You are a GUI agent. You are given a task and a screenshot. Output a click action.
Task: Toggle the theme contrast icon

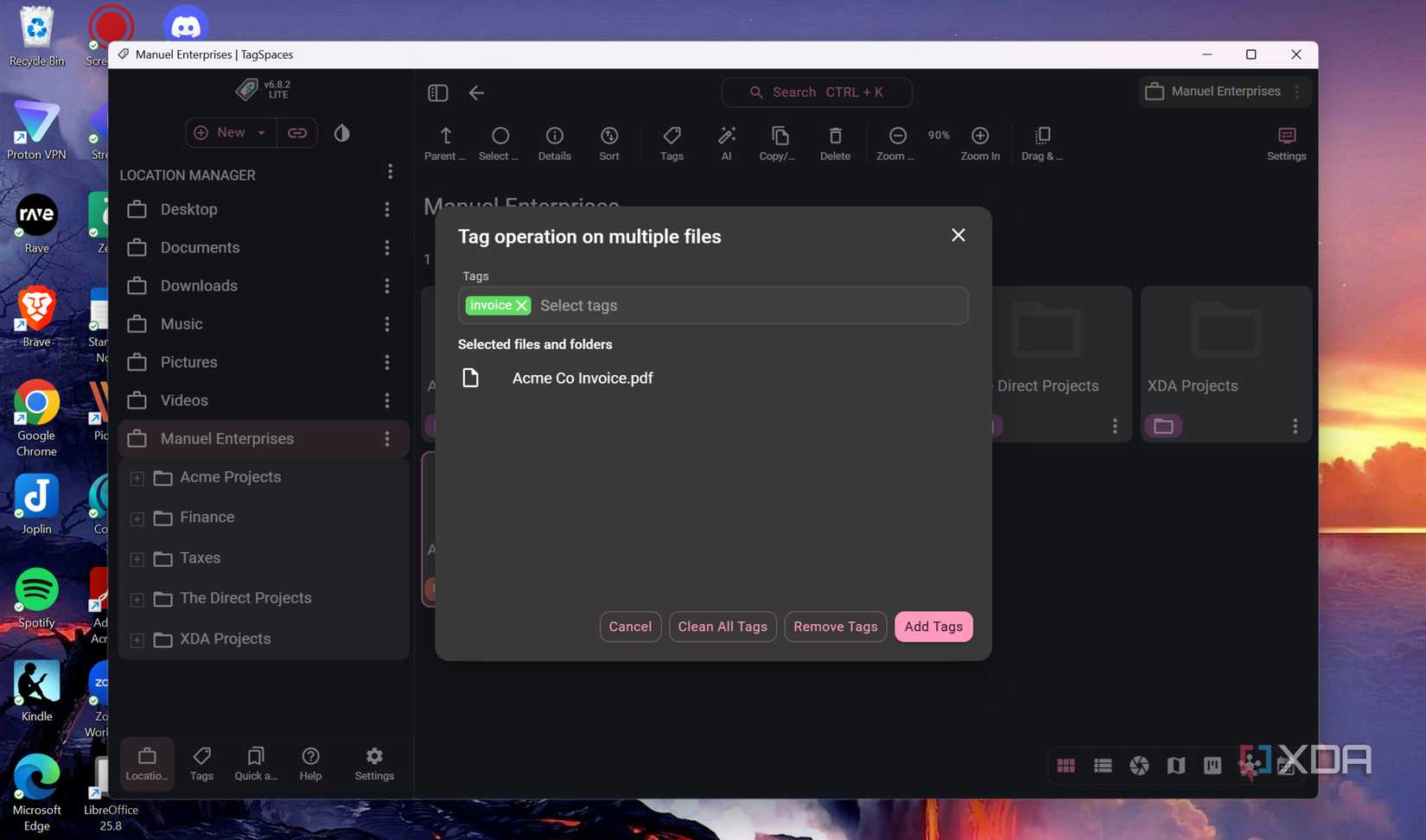(x=342, y=133)
